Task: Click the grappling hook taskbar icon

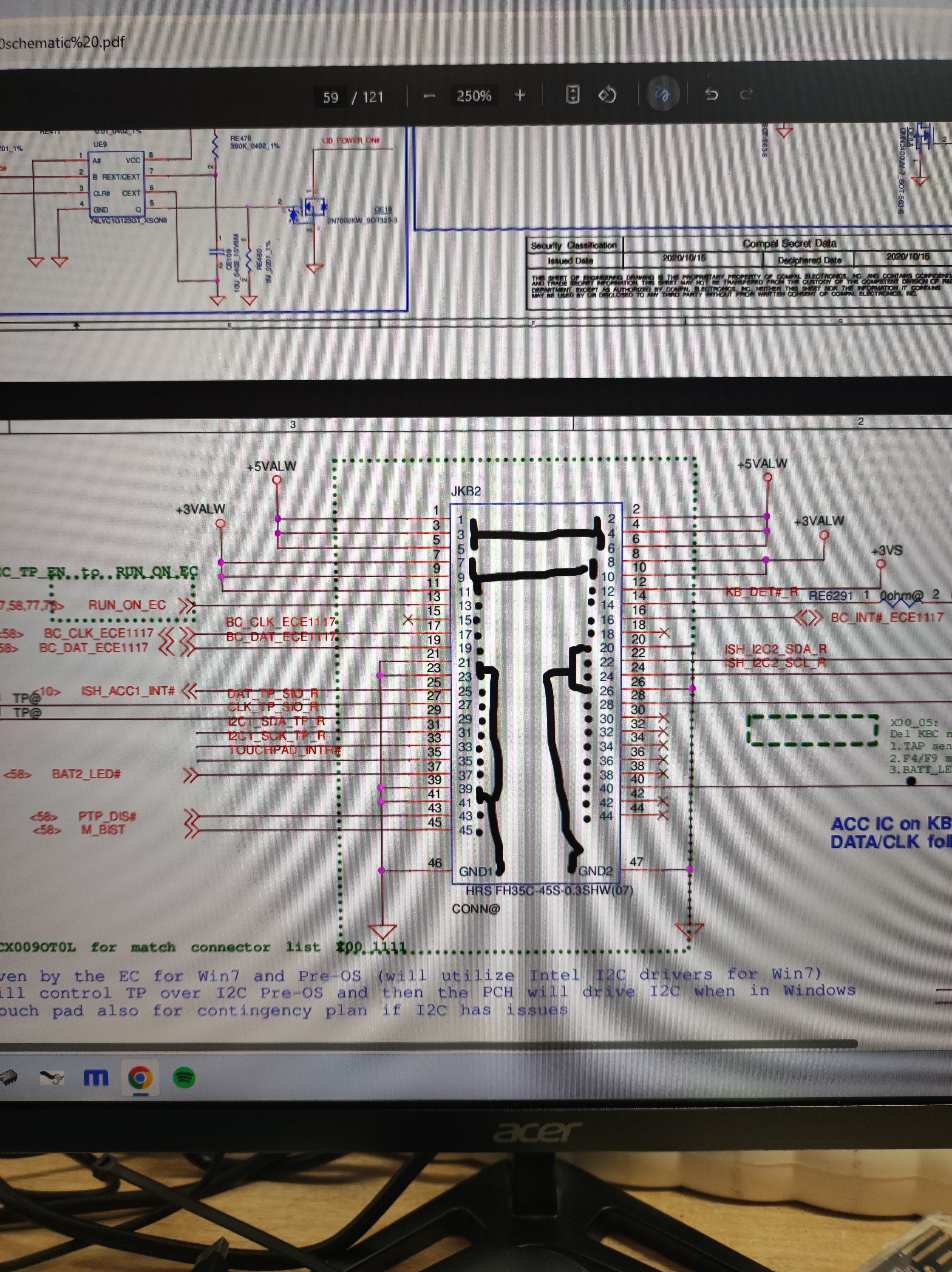Action: (52, 1077)
